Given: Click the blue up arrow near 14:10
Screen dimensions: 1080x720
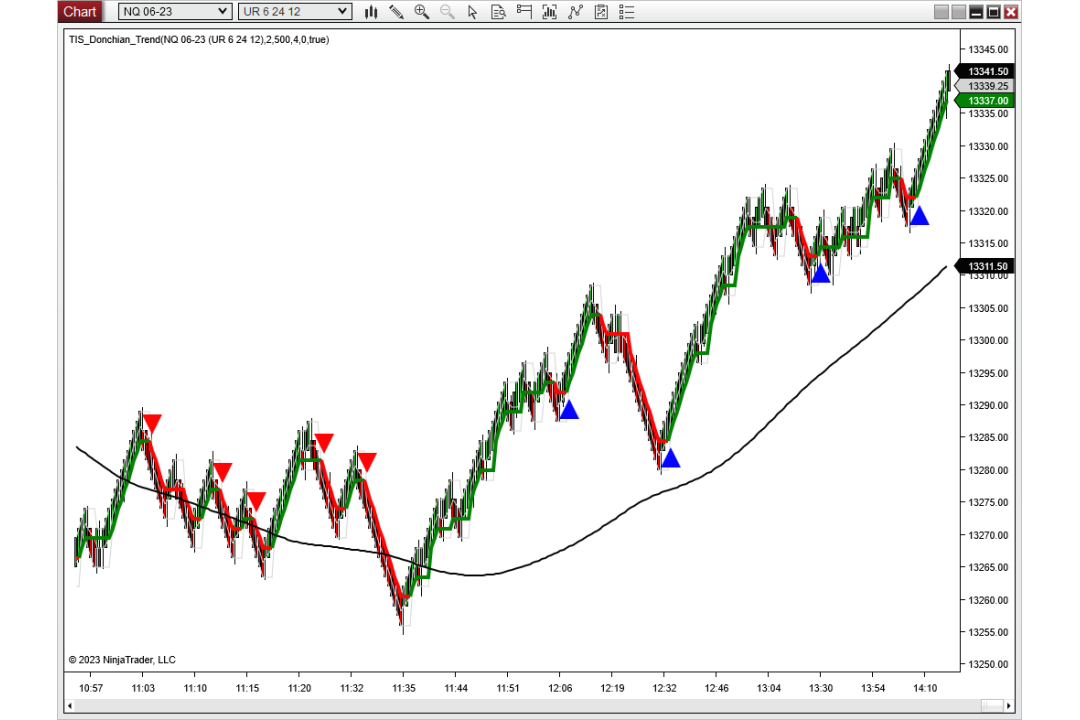Looking at the screenshot, I should tap(920, 216).
